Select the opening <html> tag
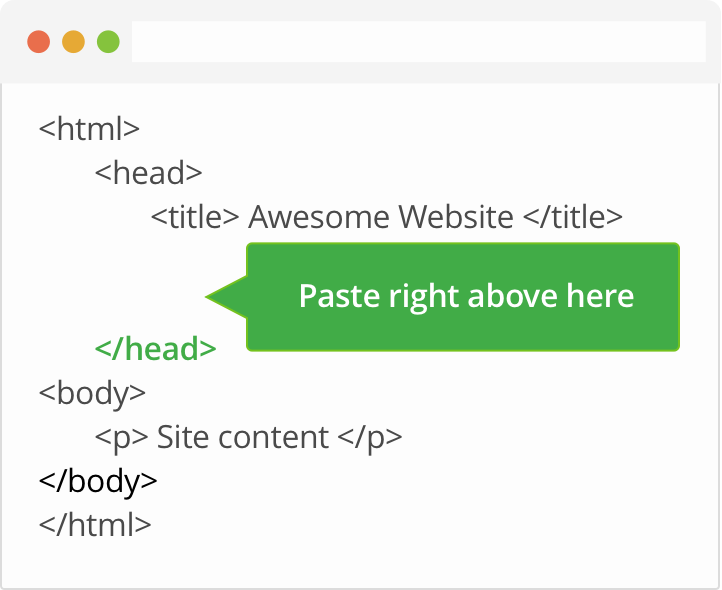 [x=89, y=129]
